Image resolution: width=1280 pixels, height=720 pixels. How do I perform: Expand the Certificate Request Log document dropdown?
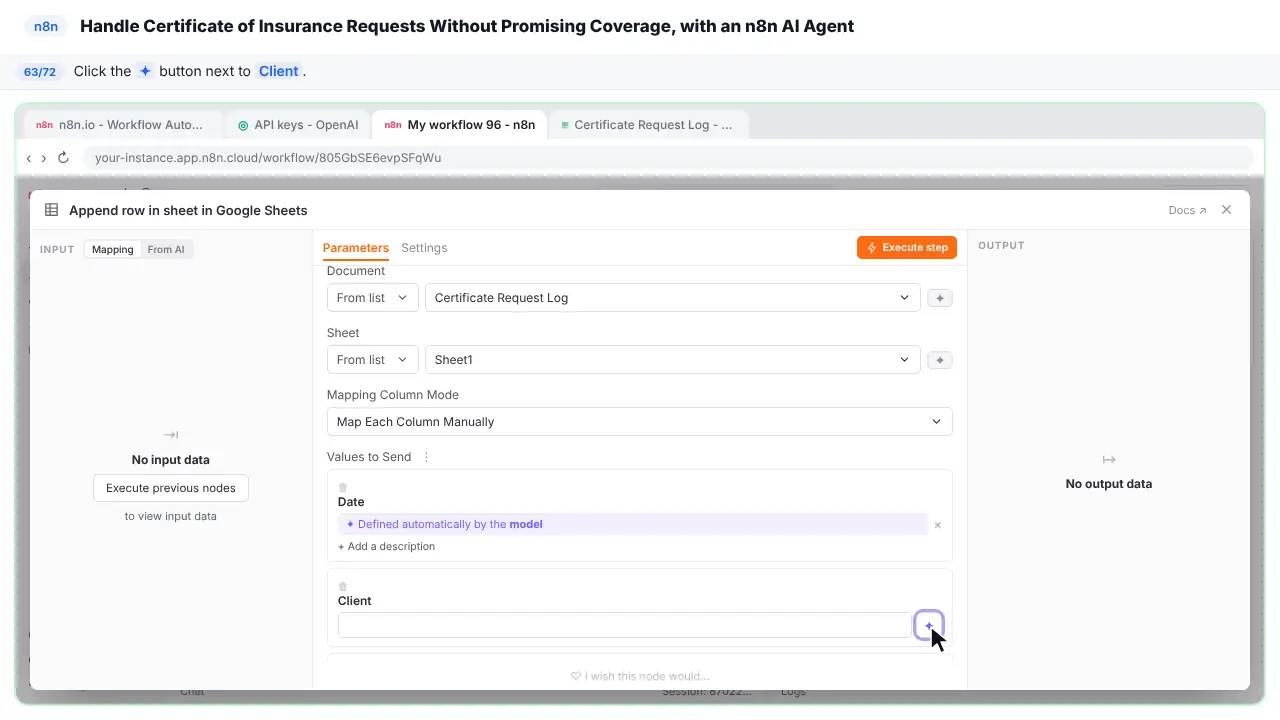coord(672,298)
